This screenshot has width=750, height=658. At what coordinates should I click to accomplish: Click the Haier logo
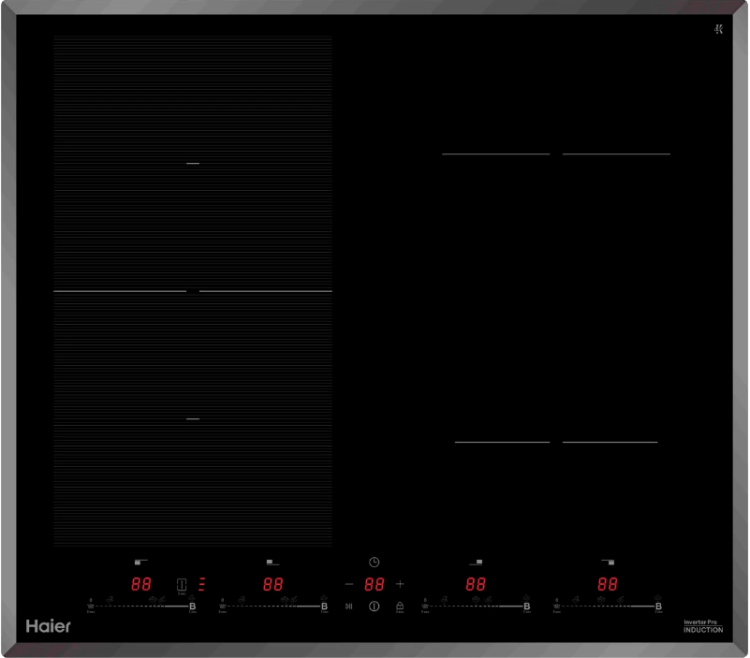(46, 625)
